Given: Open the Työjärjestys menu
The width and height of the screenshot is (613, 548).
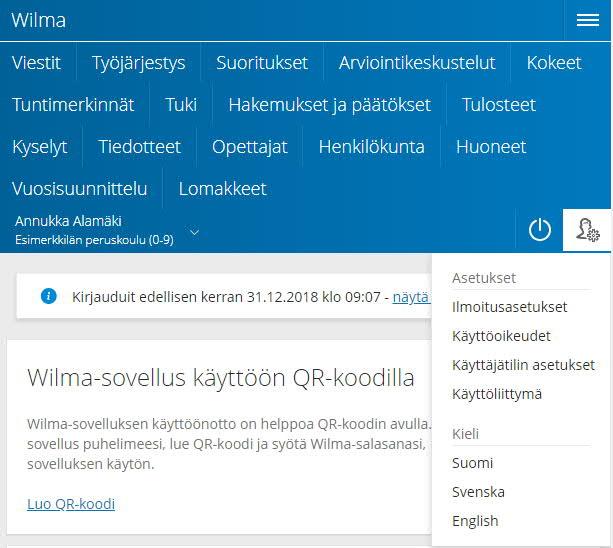Looking at the screenshot, I should point(138,63).
